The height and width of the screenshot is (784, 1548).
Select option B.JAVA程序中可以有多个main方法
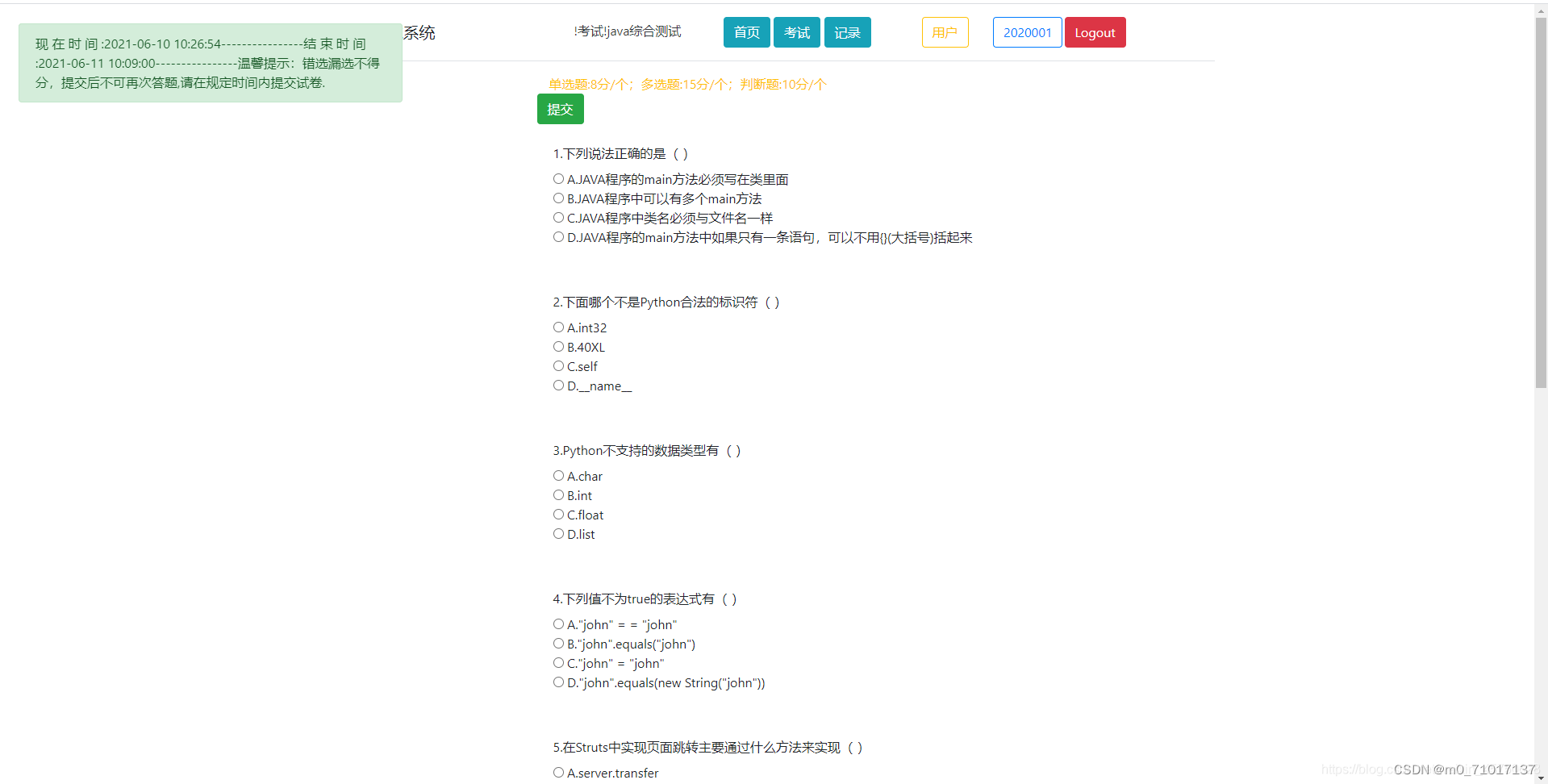click(558, 198)
